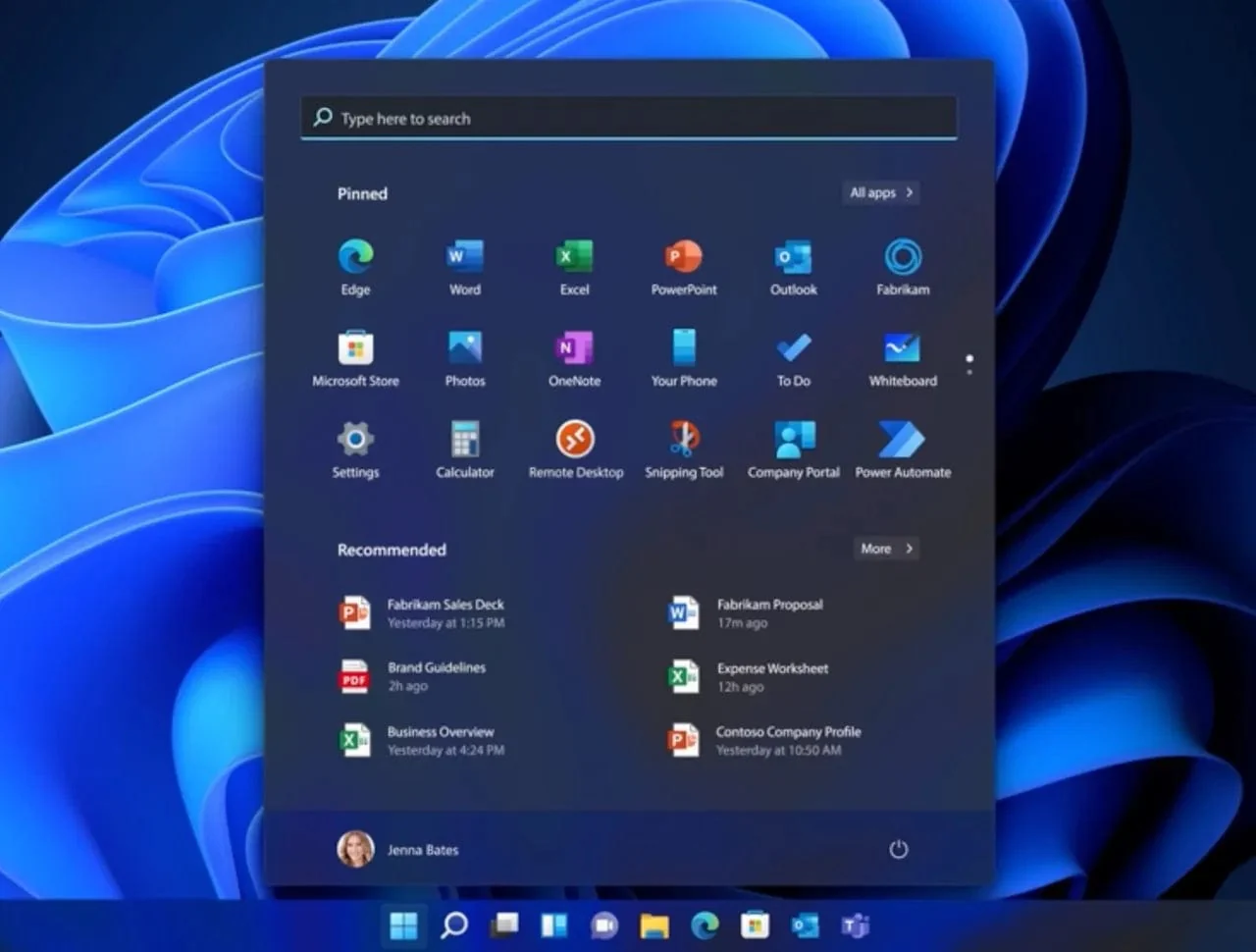
Task: Click the Start button on the taskbar
Action: [403, 925]
